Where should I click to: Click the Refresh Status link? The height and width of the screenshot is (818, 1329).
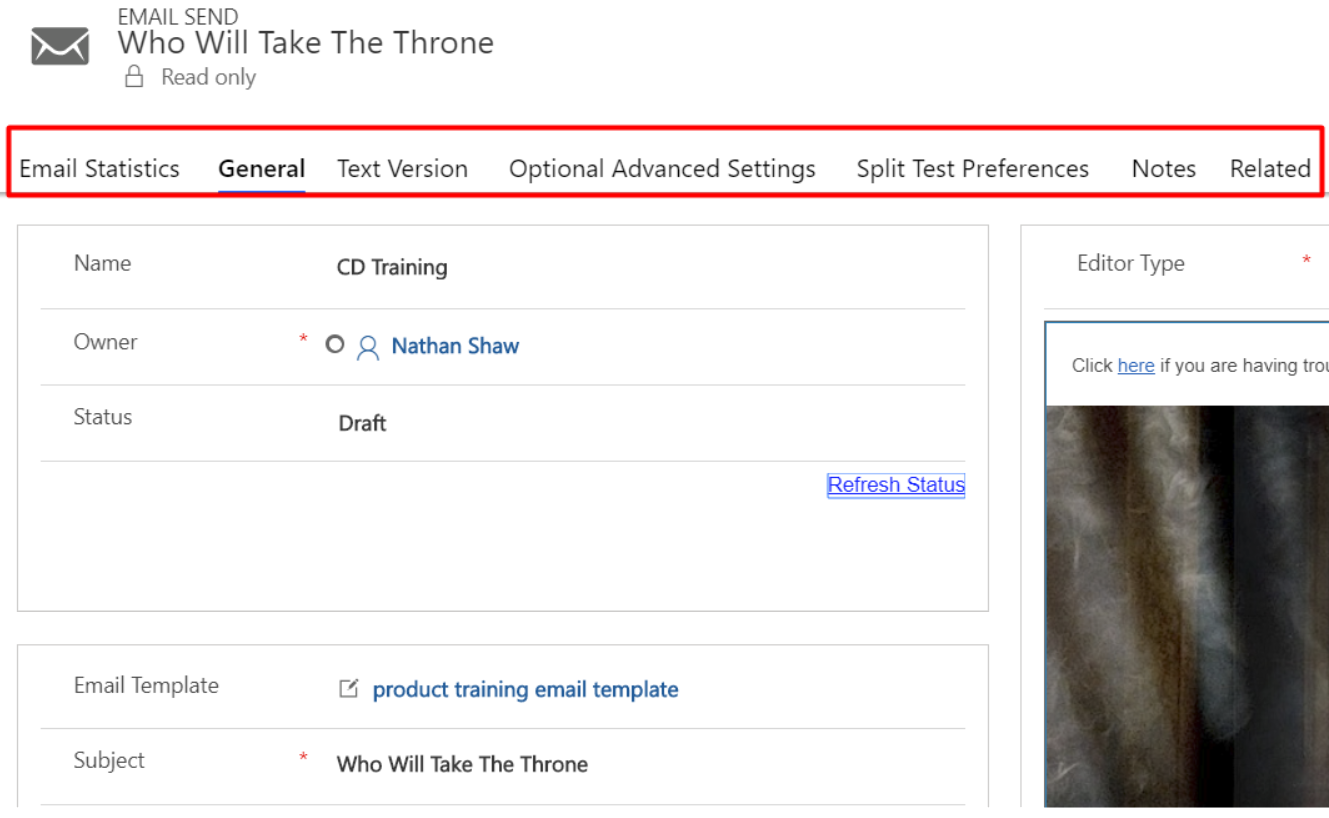(896, 485)
